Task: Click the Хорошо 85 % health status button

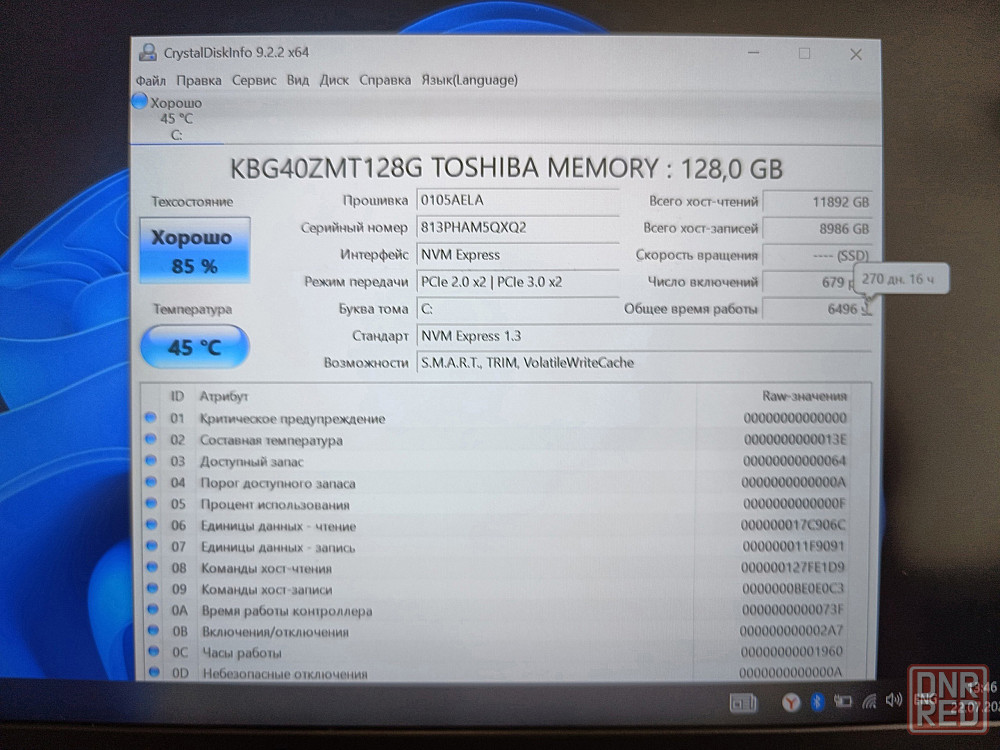Action: (x=195, y=251)
